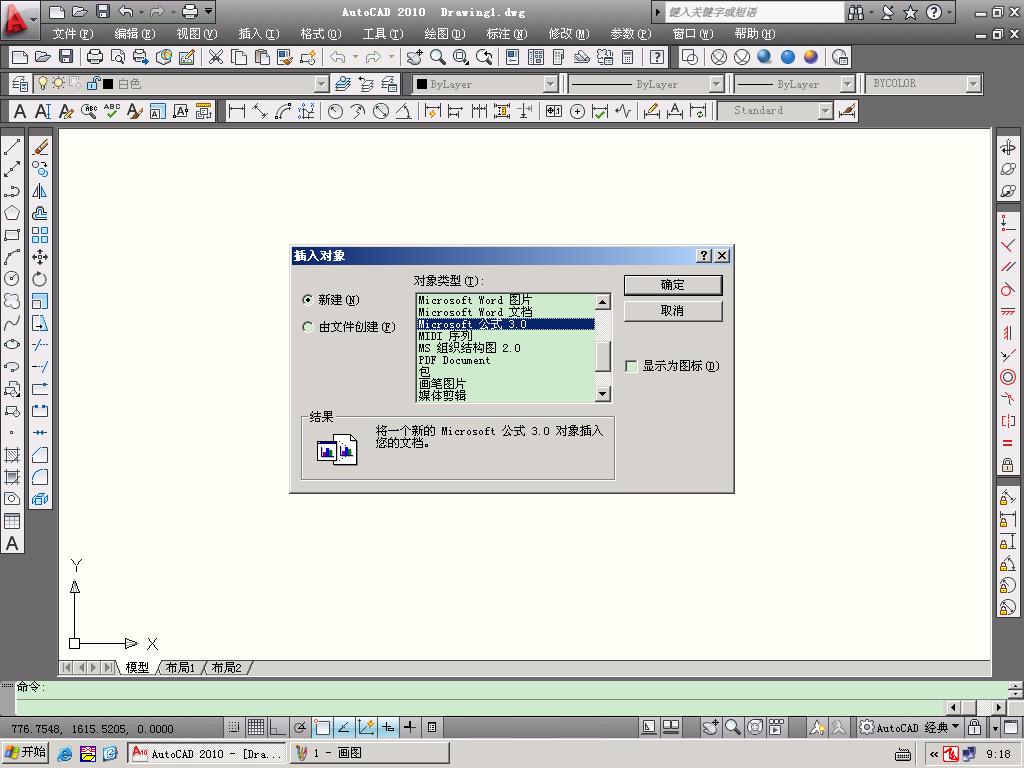The height and width of the screenshot is (768, 1024).
Task: Open the 插入(I) menu
Action: [x=259, y=33]
